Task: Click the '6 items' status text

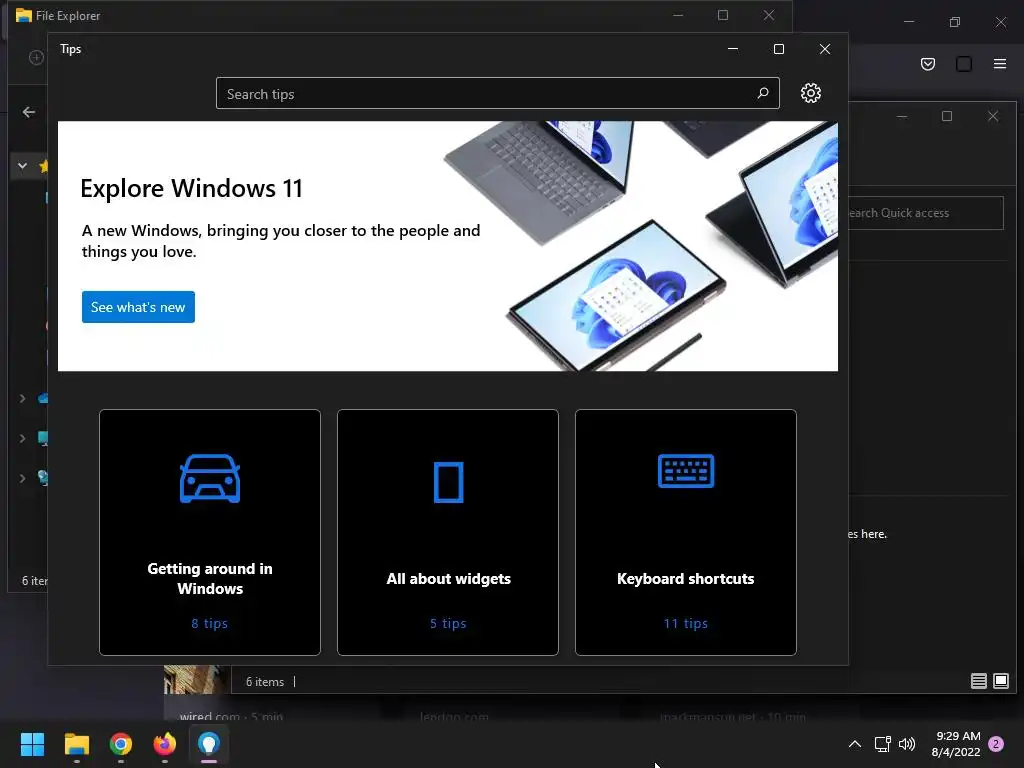Action: [264, 681]
